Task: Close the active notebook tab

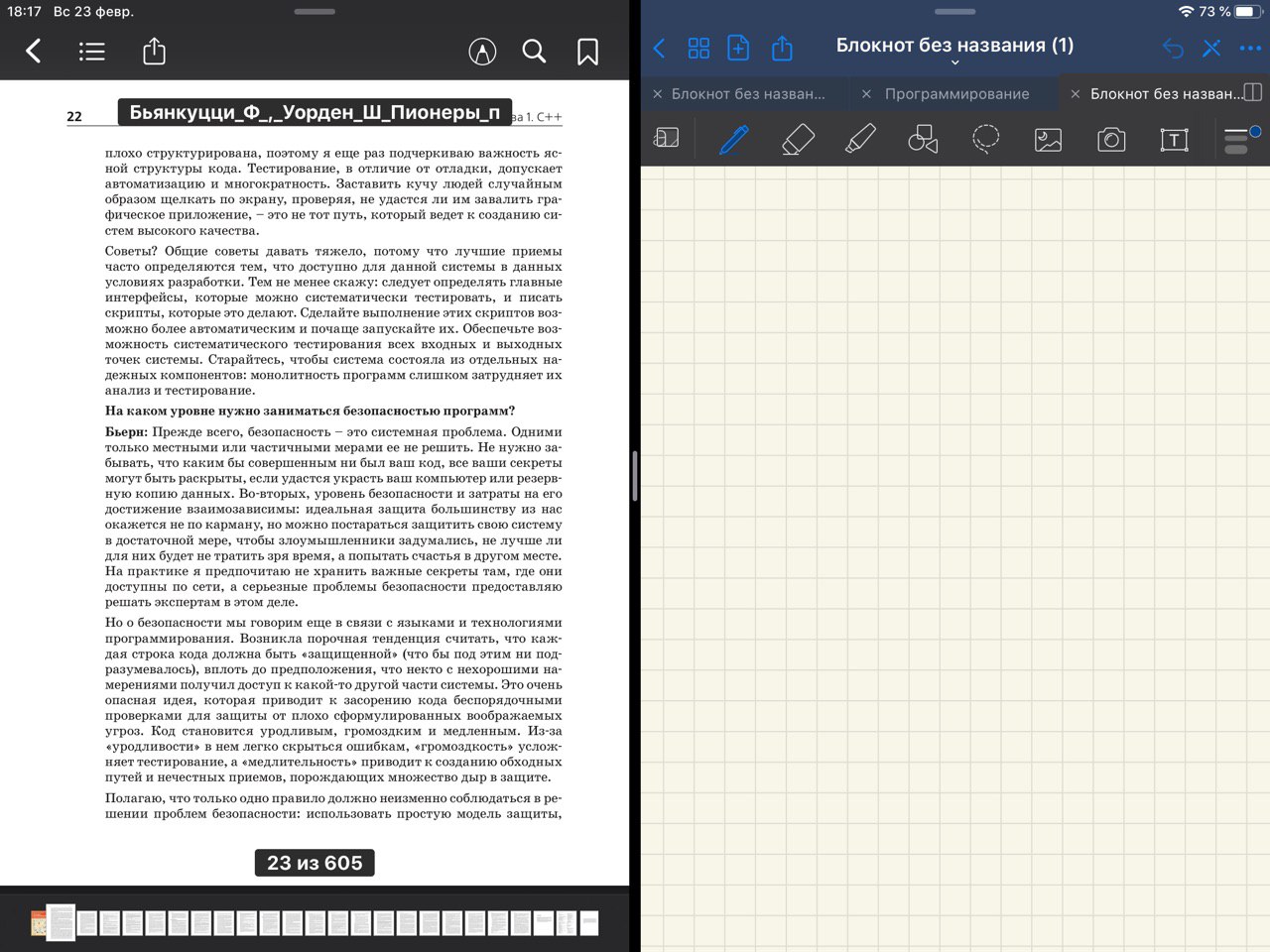Action: pyautogui.click(x=1075, y=94)
